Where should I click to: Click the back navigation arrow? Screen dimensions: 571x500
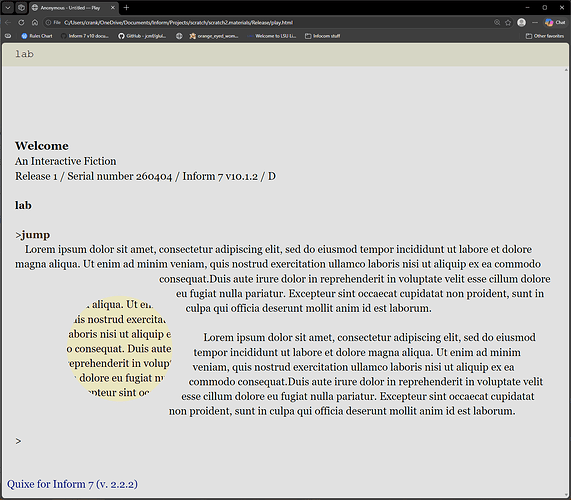pos(8,23)
